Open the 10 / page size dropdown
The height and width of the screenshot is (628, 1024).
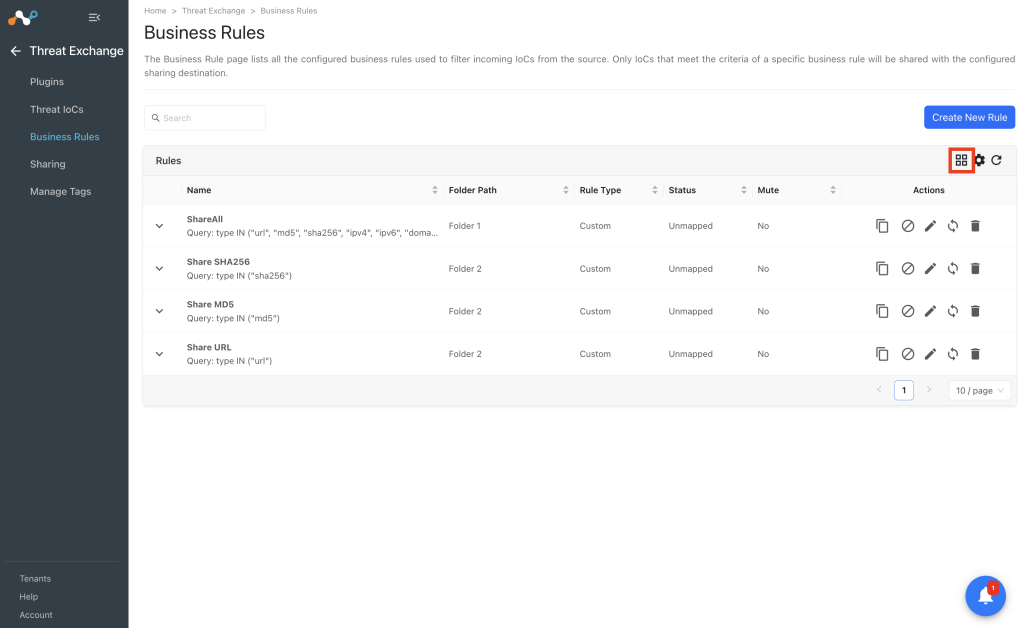pos(980,390)
